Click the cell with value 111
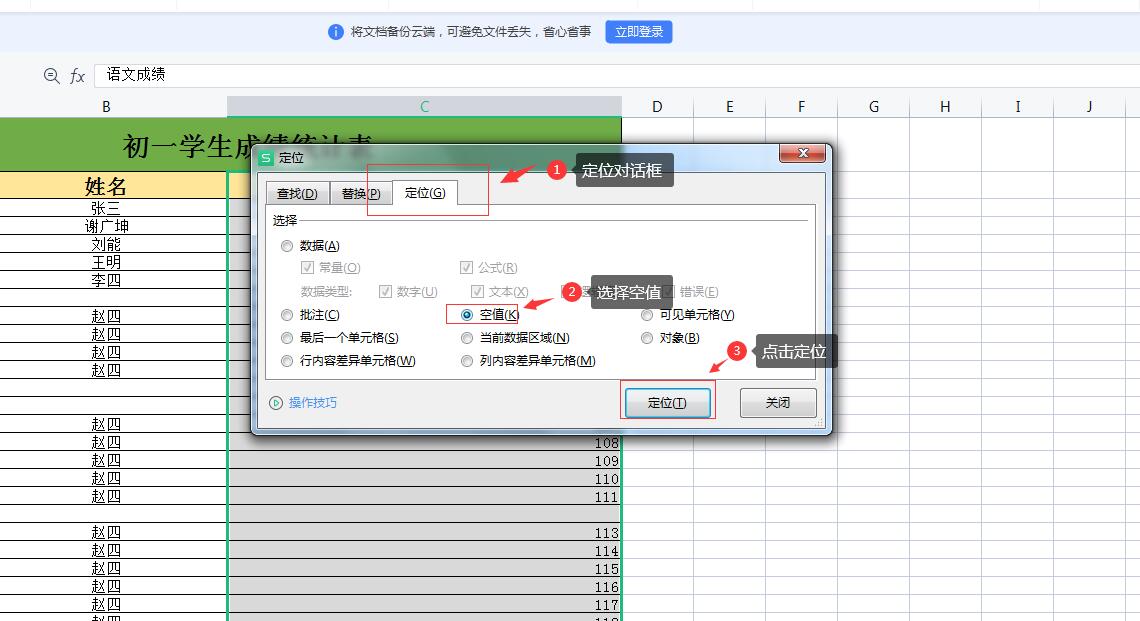1140x621 pixels. pos(425,497)
